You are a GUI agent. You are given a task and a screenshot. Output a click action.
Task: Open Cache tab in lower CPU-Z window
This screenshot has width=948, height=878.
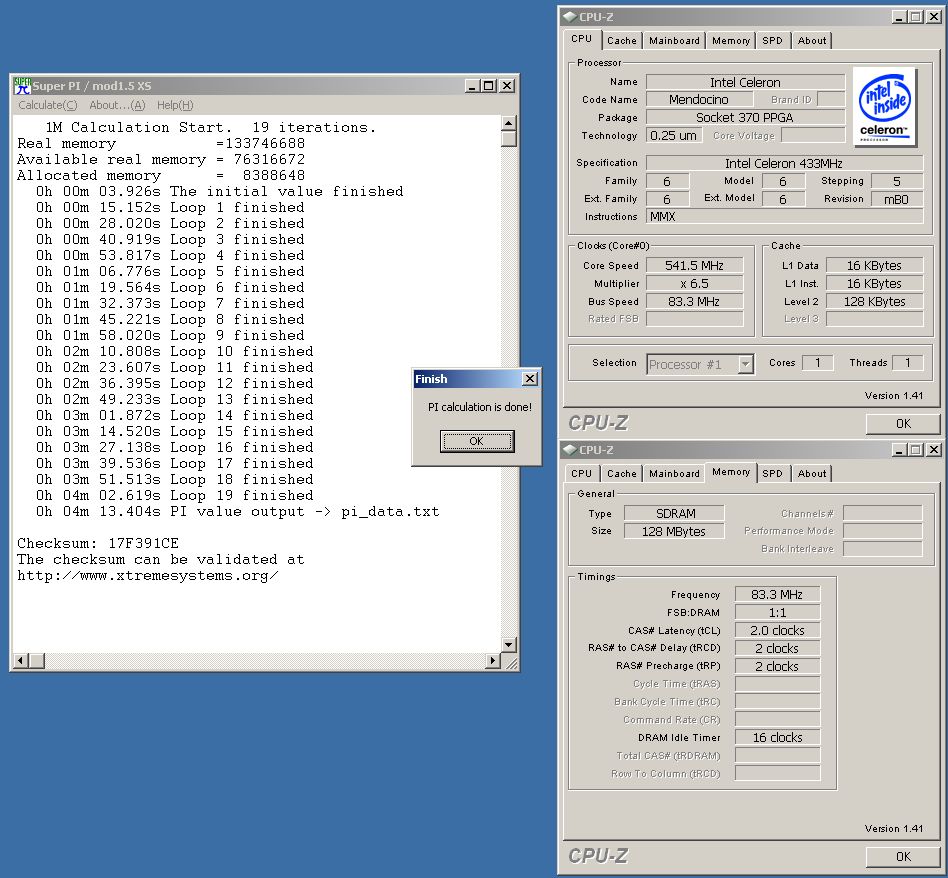(x=622, y=473)
